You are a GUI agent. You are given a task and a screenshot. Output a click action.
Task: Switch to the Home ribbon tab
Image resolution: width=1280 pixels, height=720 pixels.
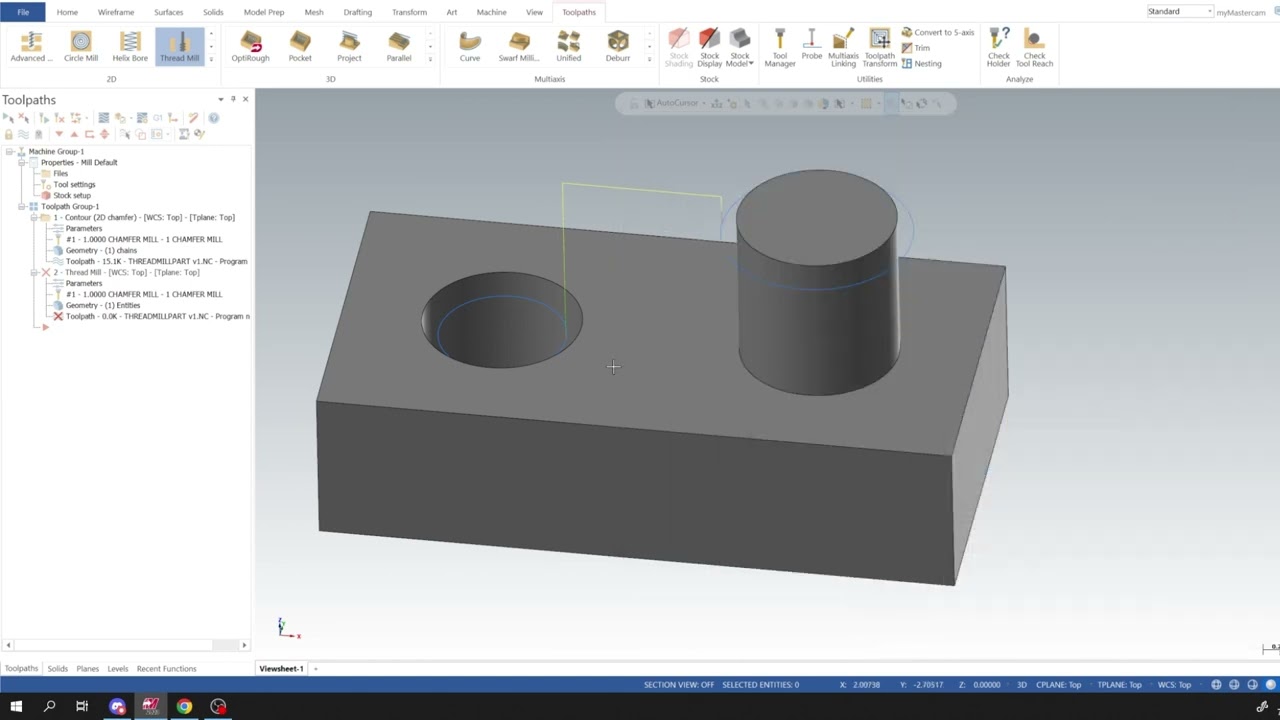67,12
